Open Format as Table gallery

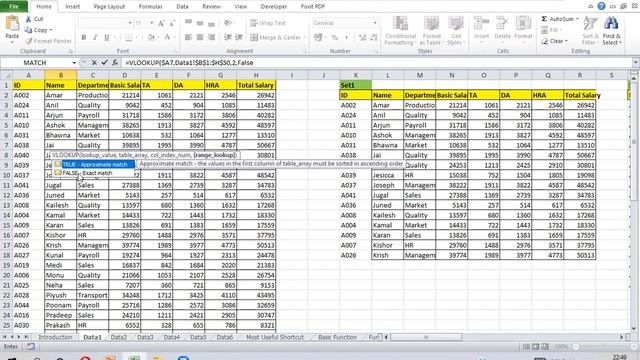pyautogui.click(x=431, y=31)
